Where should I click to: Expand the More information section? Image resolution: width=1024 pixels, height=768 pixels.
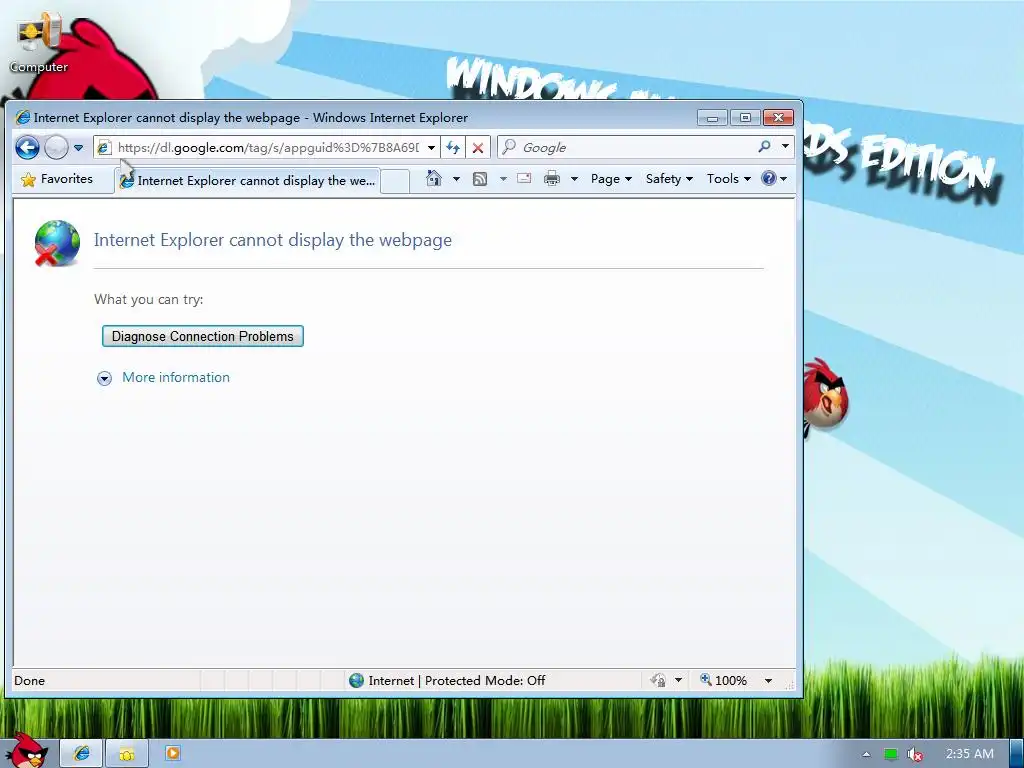click(x=104, y=378)
